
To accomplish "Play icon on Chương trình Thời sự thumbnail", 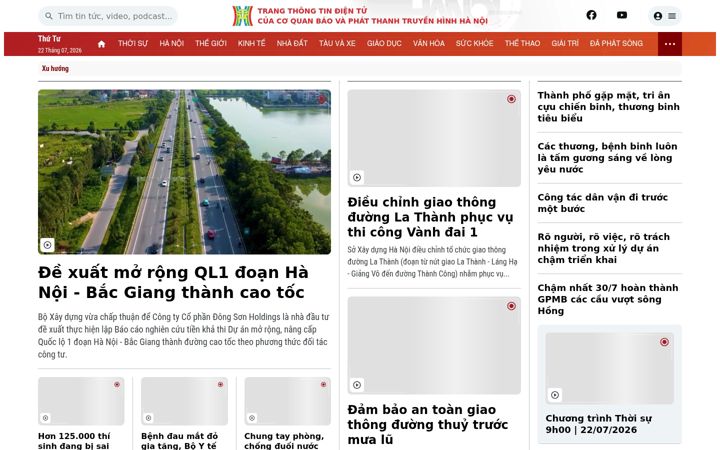I will tap(555, 395).
